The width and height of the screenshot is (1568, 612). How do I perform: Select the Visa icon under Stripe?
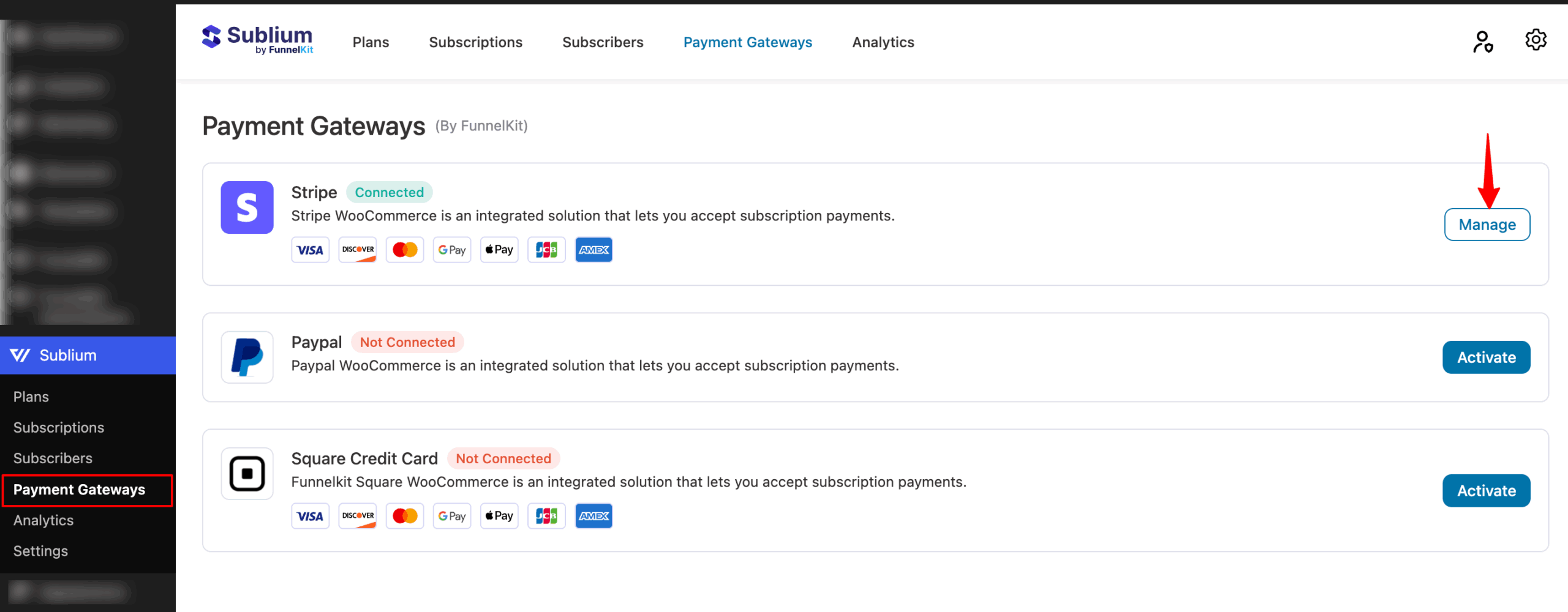(x=310, y=249)
